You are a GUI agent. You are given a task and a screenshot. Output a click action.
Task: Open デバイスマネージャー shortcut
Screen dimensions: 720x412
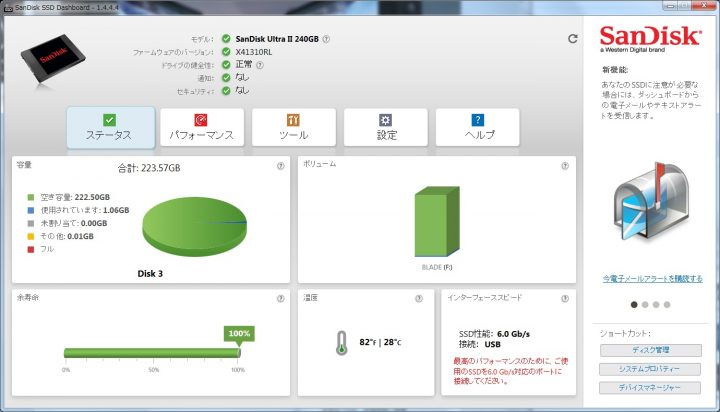coord(650,388)
